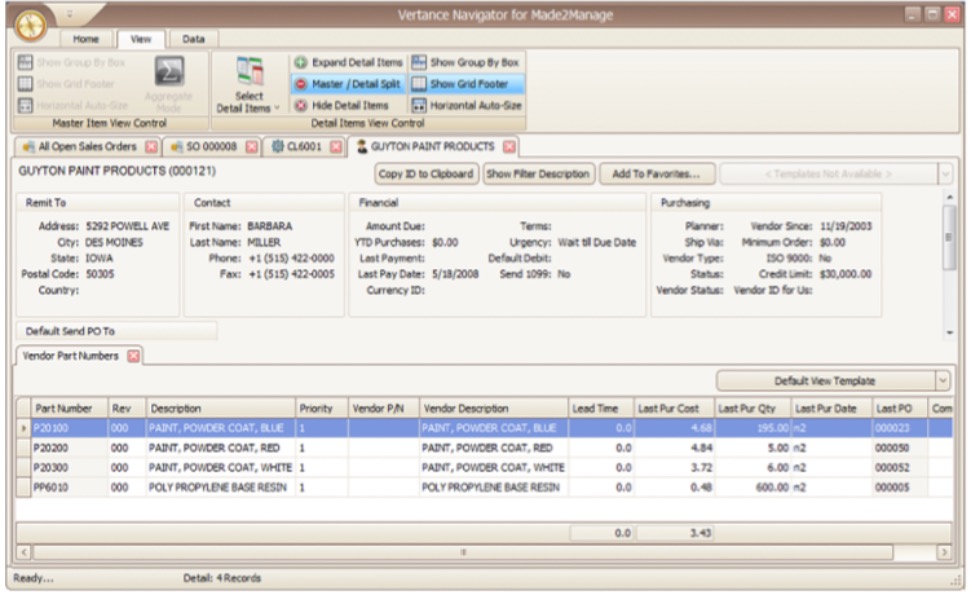Click Hide Detail Items icon

tap(300, 105)
